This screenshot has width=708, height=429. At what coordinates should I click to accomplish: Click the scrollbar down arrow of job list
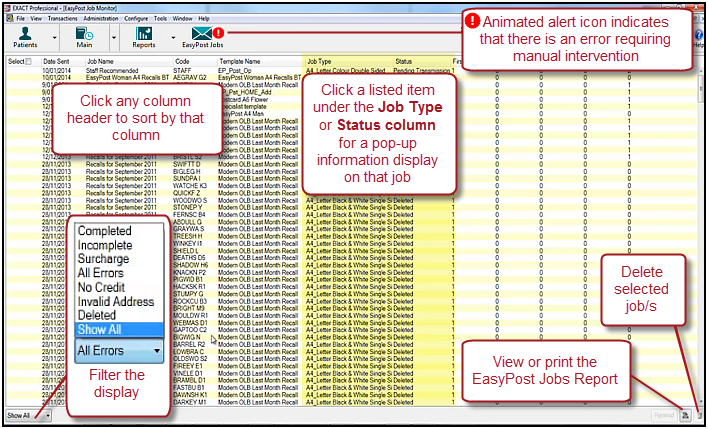(x=701, y=401)
